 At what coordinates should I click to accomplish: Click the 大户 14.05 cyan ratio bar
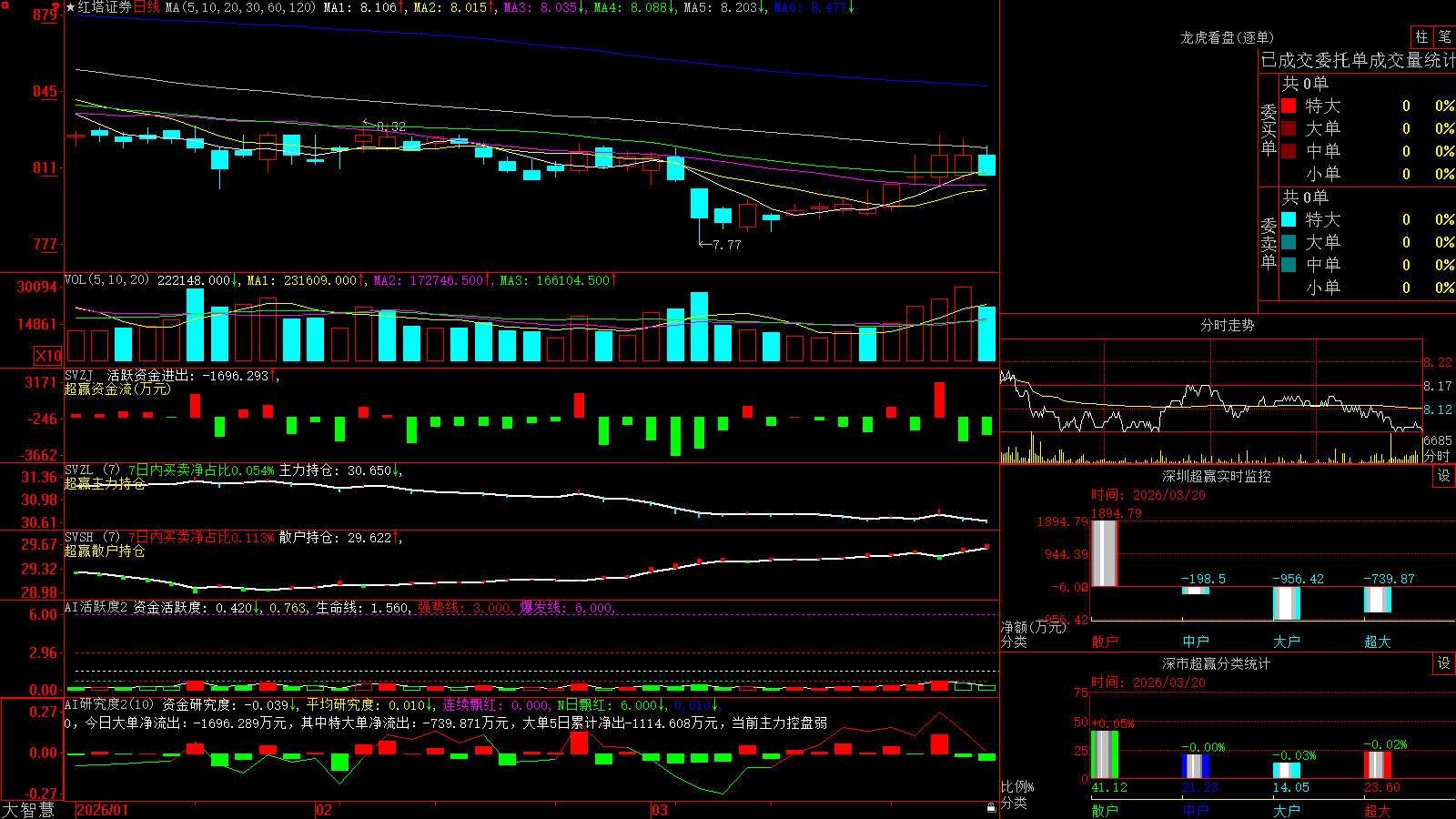(1287, 771)
